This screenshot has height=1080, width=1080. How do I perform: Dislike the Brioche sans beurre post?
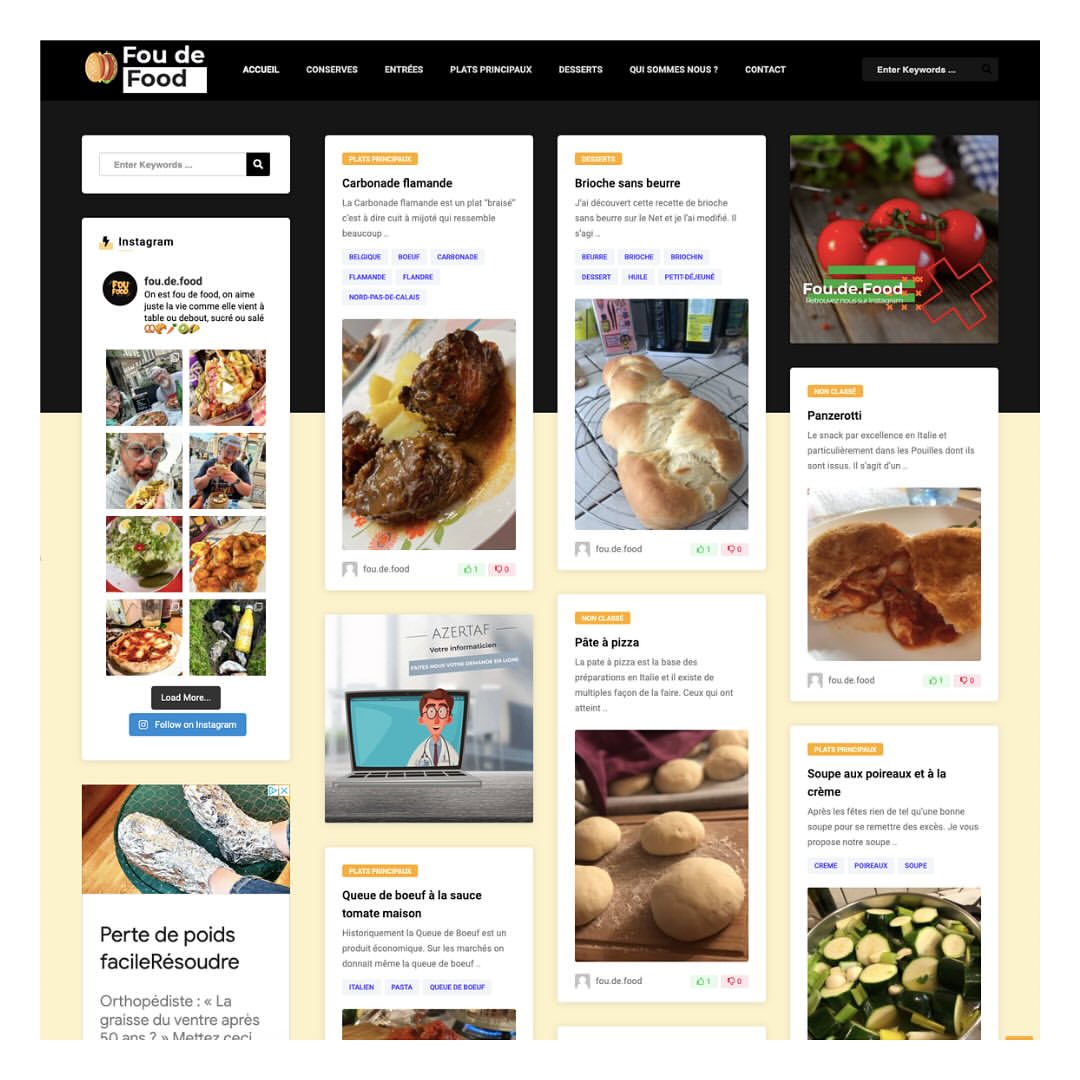pos(734,549)
